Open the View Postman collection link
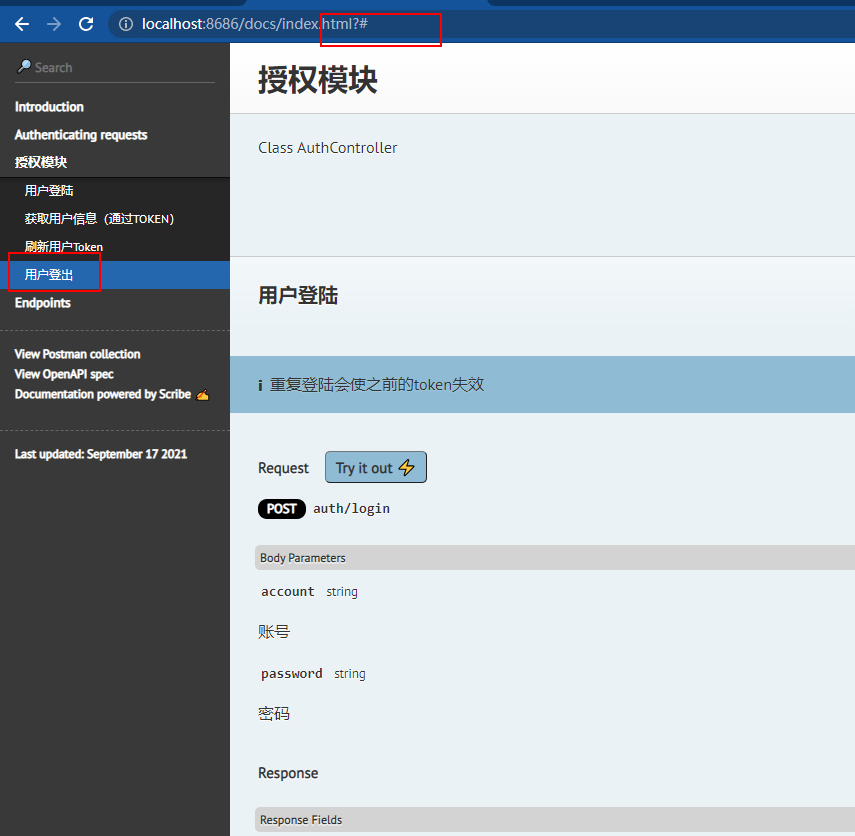This screenshot has width=855, height=836. [77, 353]
